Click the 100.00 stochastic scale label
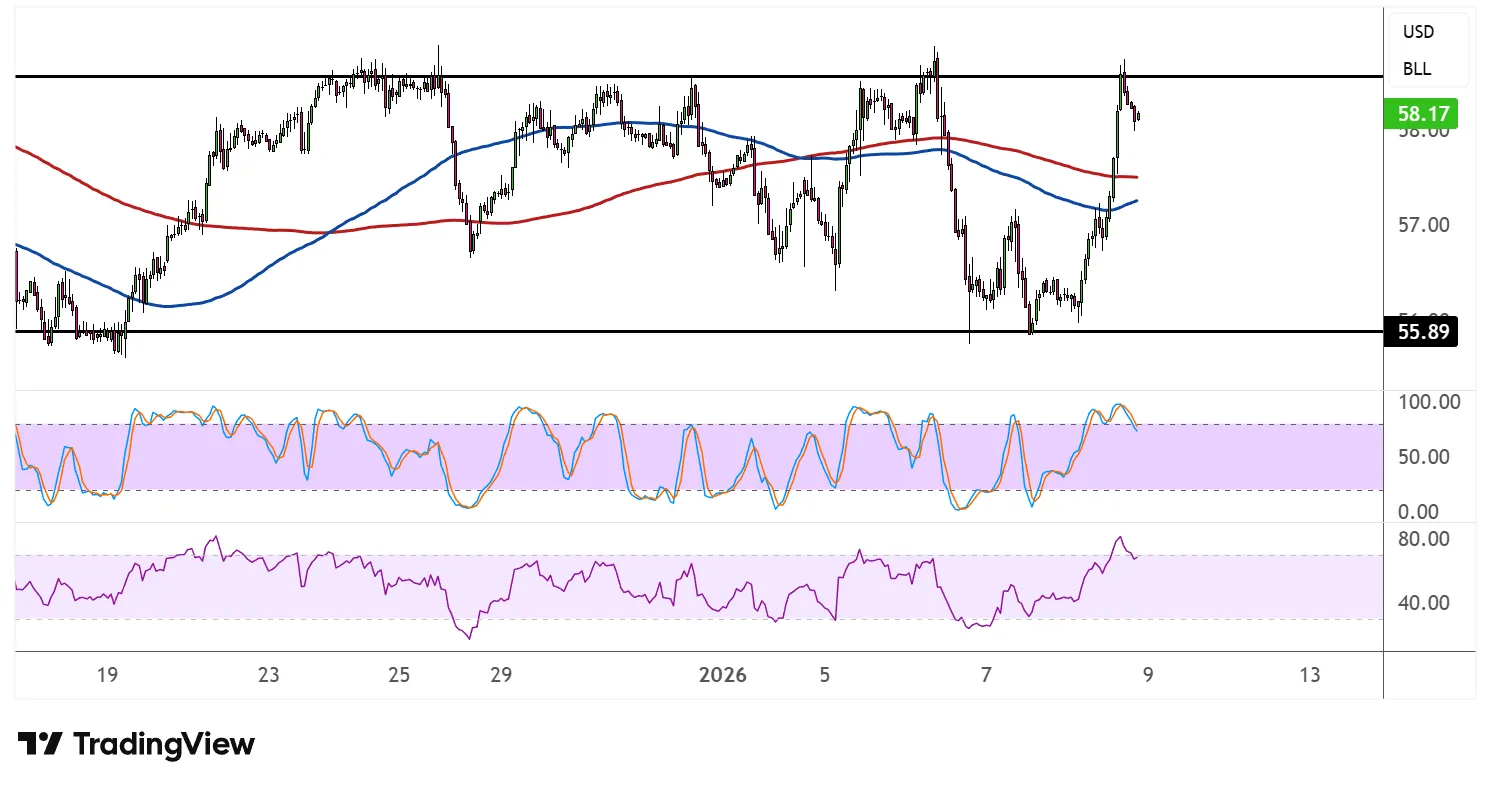1491x789 pixels. click(1428, 402)
